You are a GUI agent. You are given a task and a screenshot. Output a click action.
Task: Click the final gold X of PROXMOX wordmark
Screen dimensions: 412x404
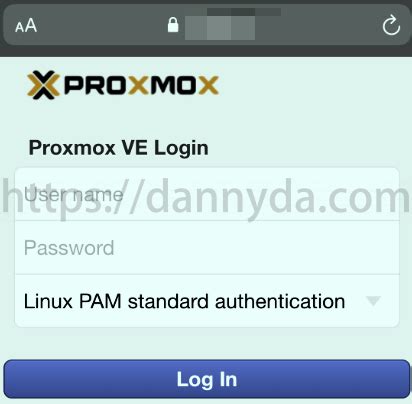coord(208,85)
